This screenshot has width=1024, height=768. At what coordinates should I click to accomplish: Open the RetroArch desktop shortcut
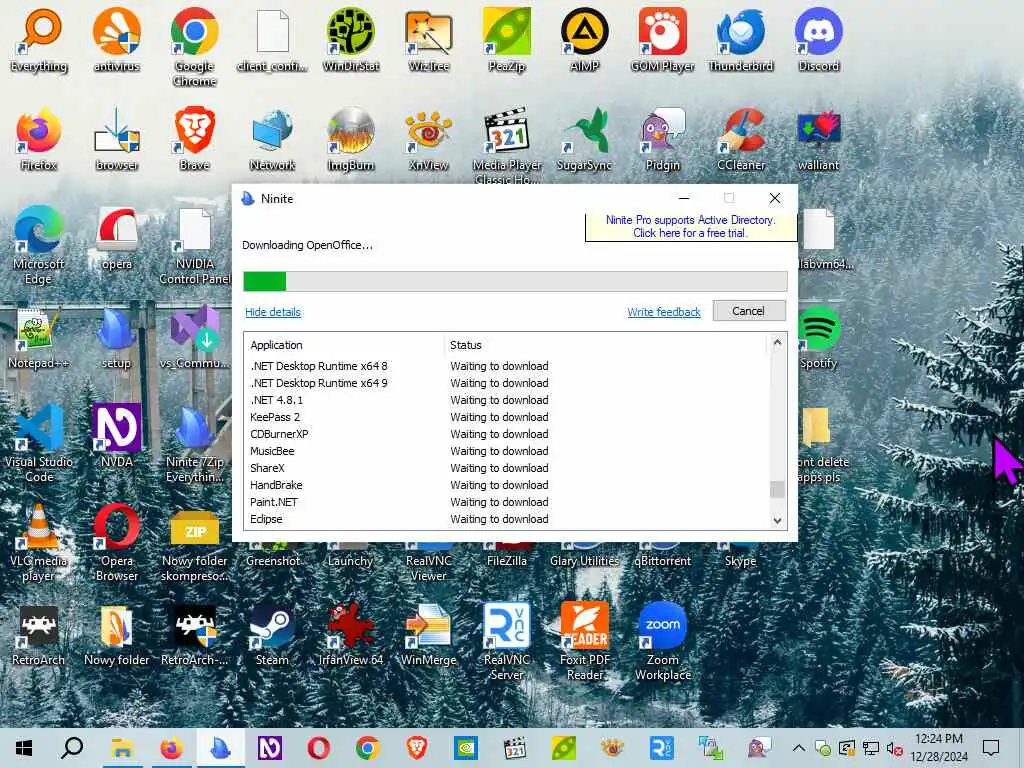[x=39, y=635]
